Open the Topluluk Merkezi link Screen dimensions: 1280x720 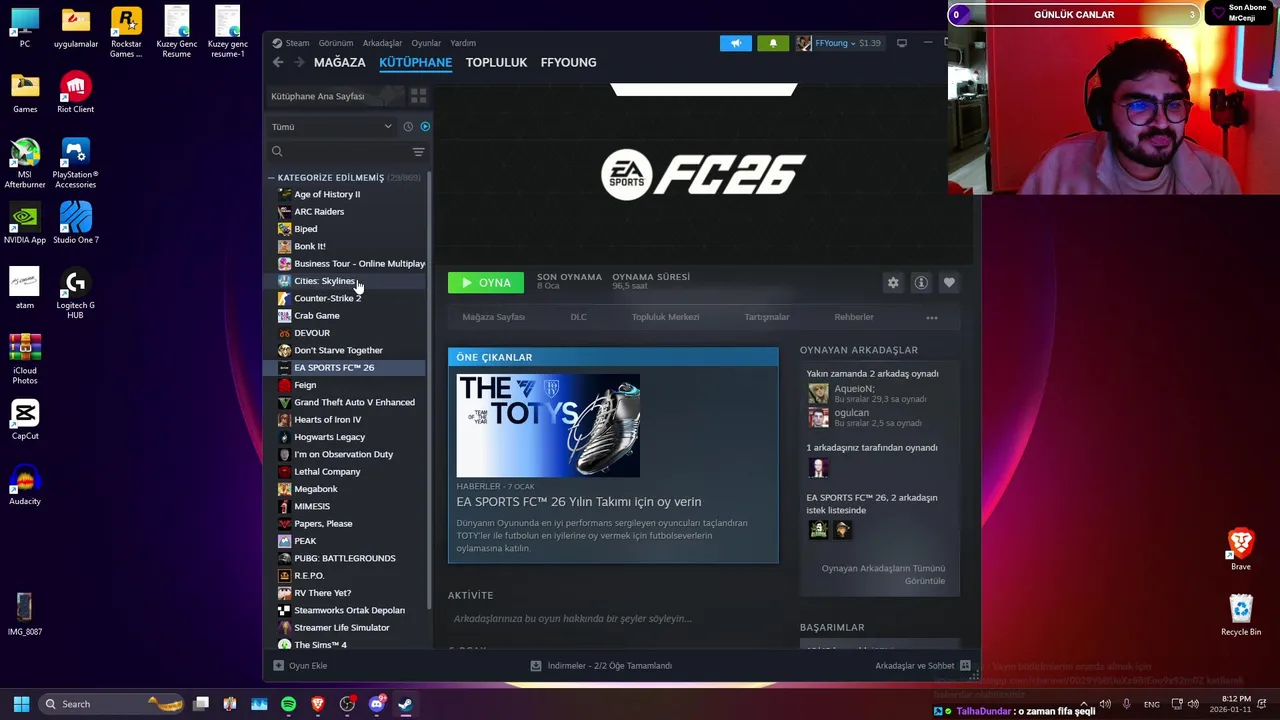pos(665,317)
